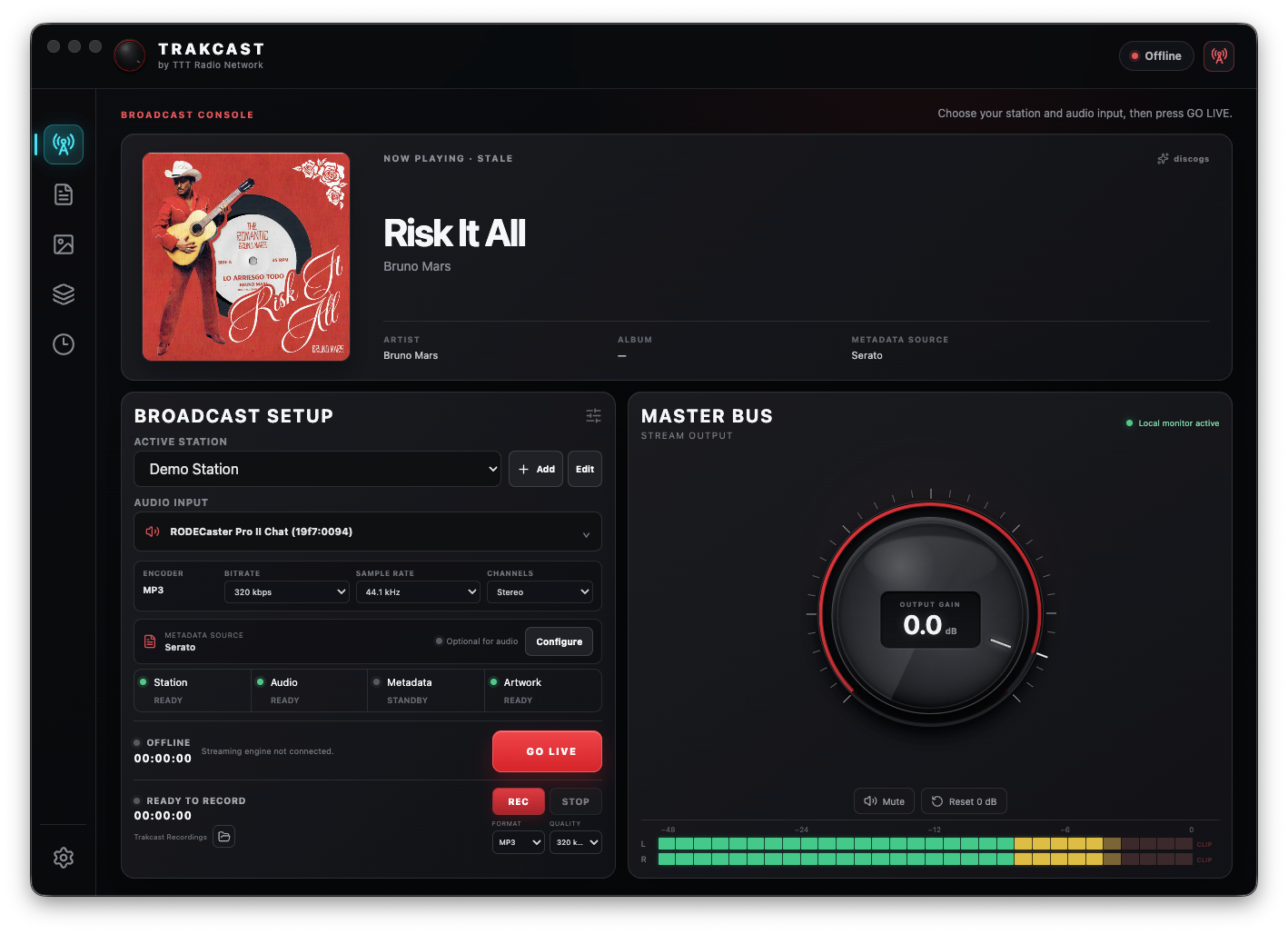Click the discogs link

tap(1191, 159)
